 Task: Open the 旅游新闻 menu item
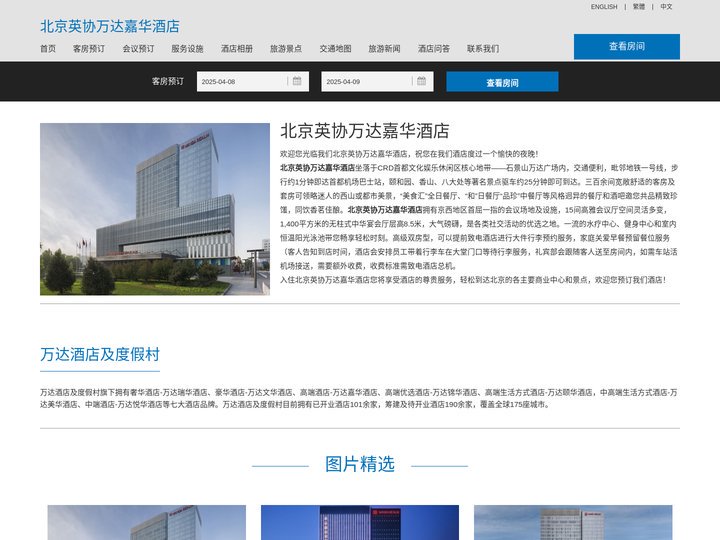384,49
